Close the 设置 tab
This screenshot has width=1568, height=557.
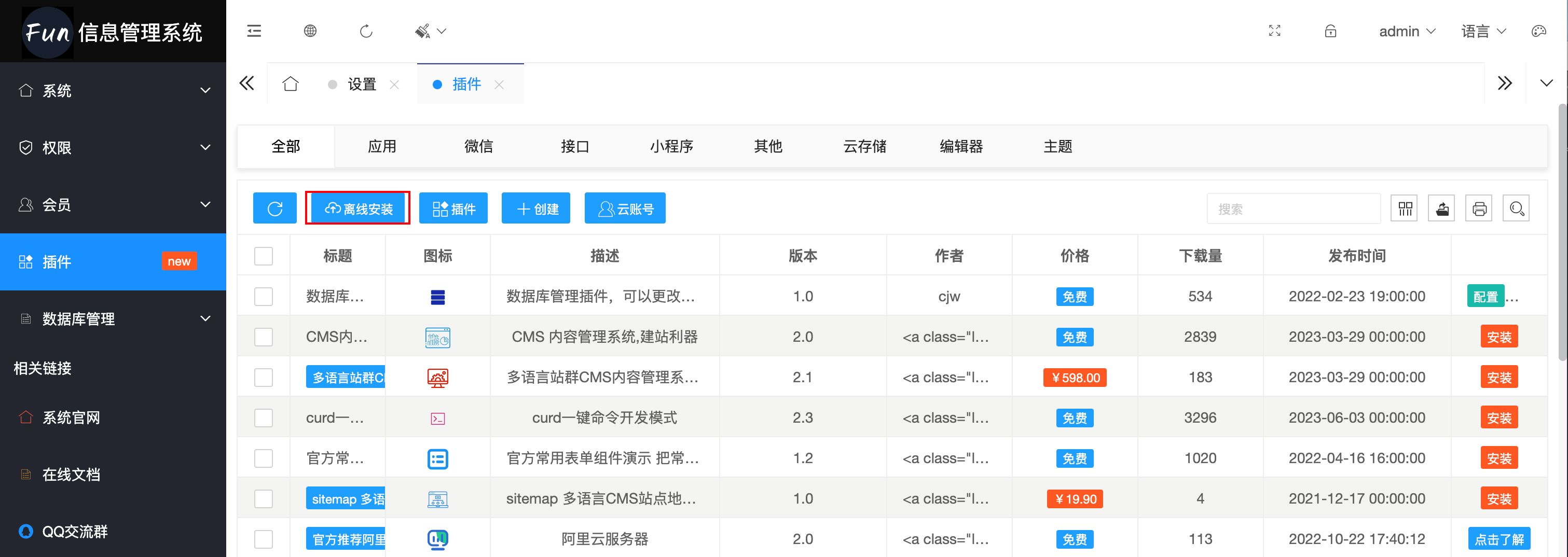[394, 85]
